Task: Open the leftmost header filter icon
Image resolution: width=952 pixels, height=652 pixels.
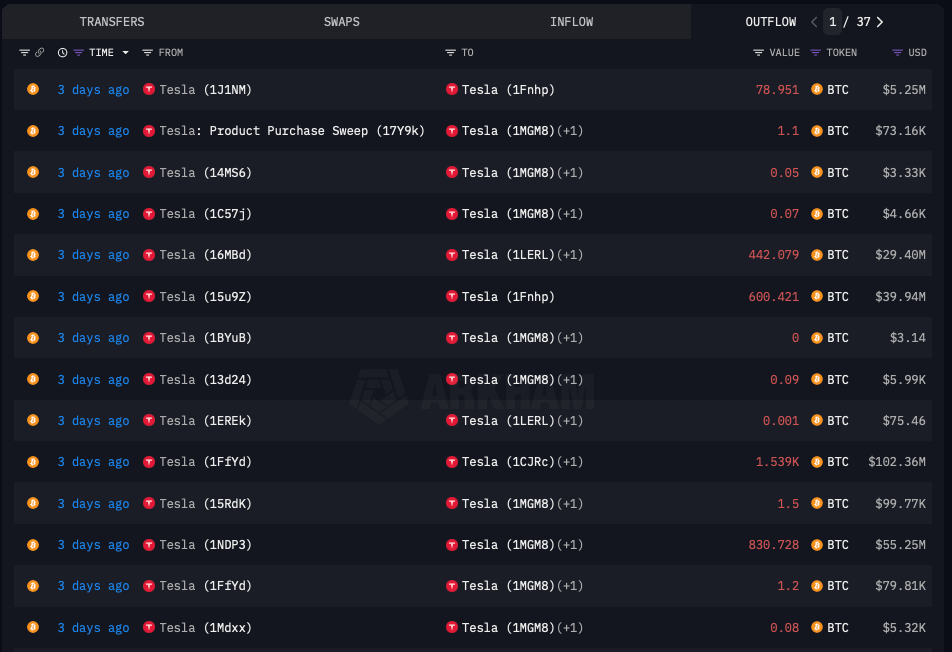Action: 24,53
